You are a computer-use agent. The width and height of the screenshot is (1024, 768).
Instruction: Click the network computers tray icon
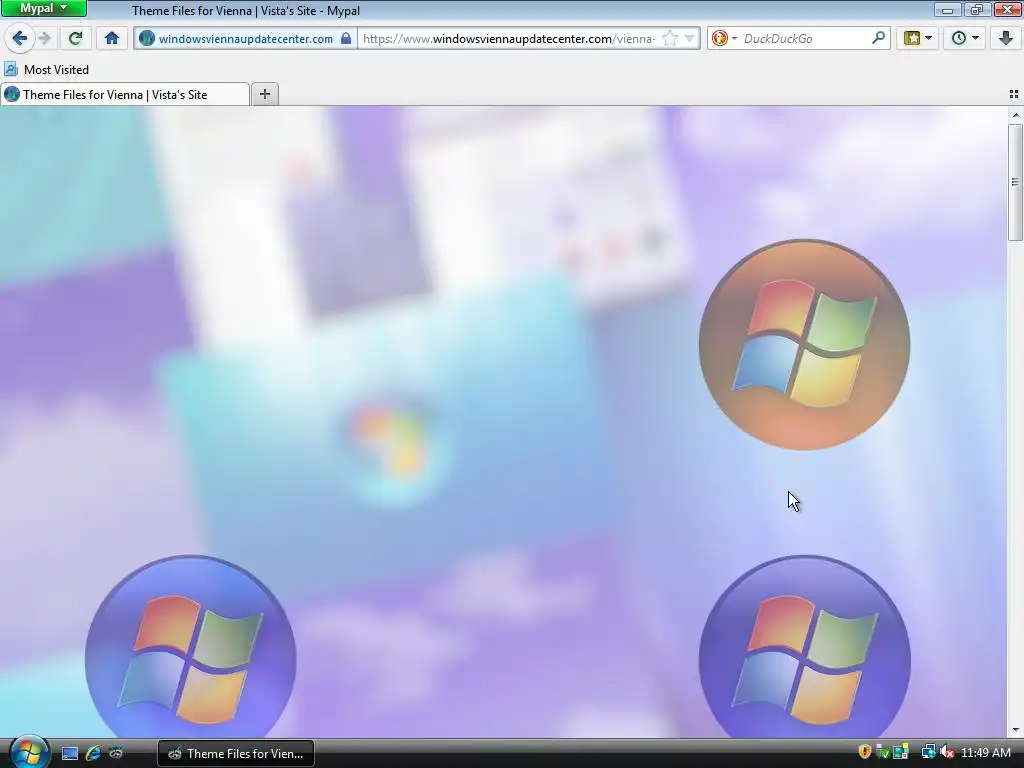coord(928,752)
